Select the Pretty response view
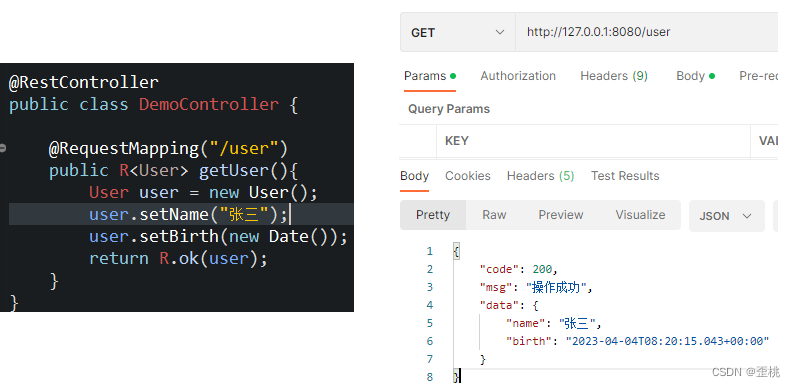Image resolution: width=795 pixels, height=387 pixels. point(433,215)
